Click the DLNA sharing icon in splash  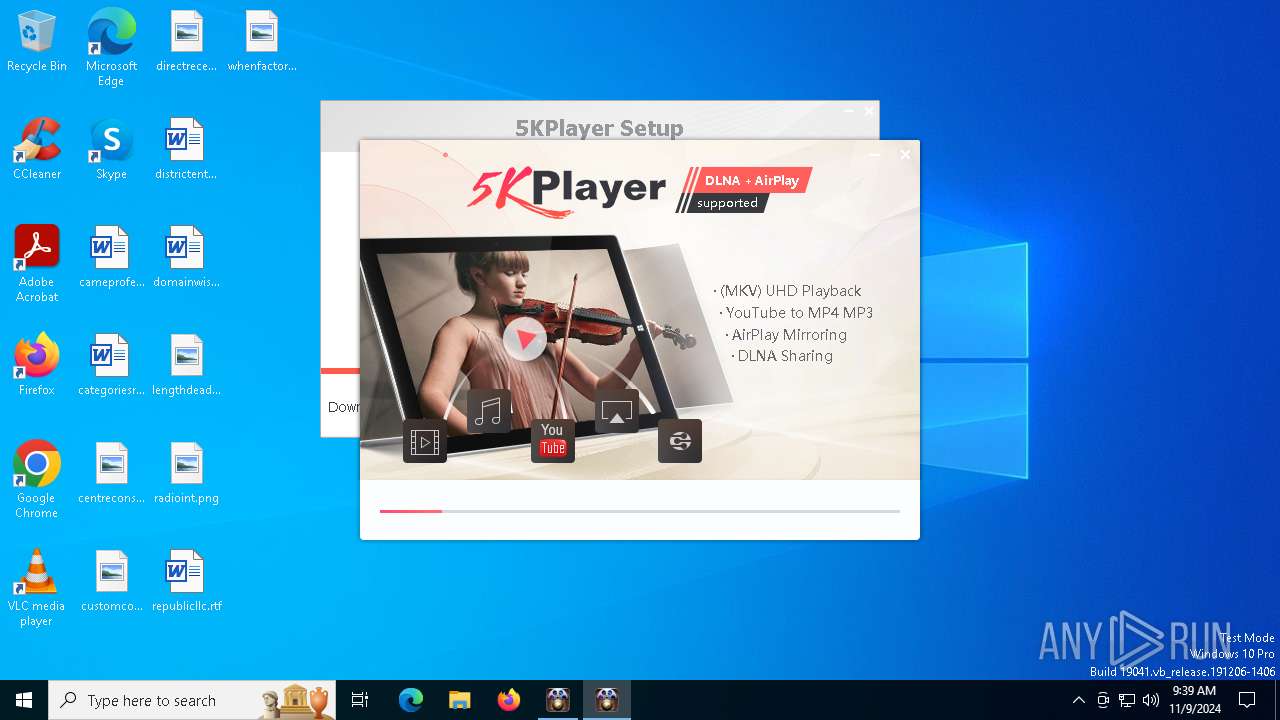coord(680,441)
